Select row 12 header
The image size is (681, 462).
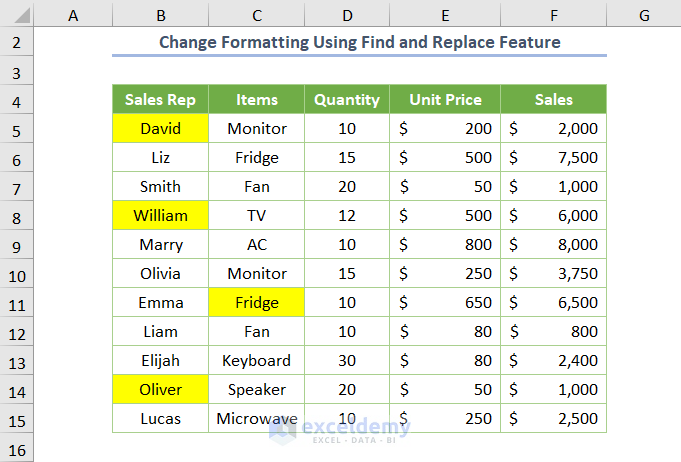(17, 332)
